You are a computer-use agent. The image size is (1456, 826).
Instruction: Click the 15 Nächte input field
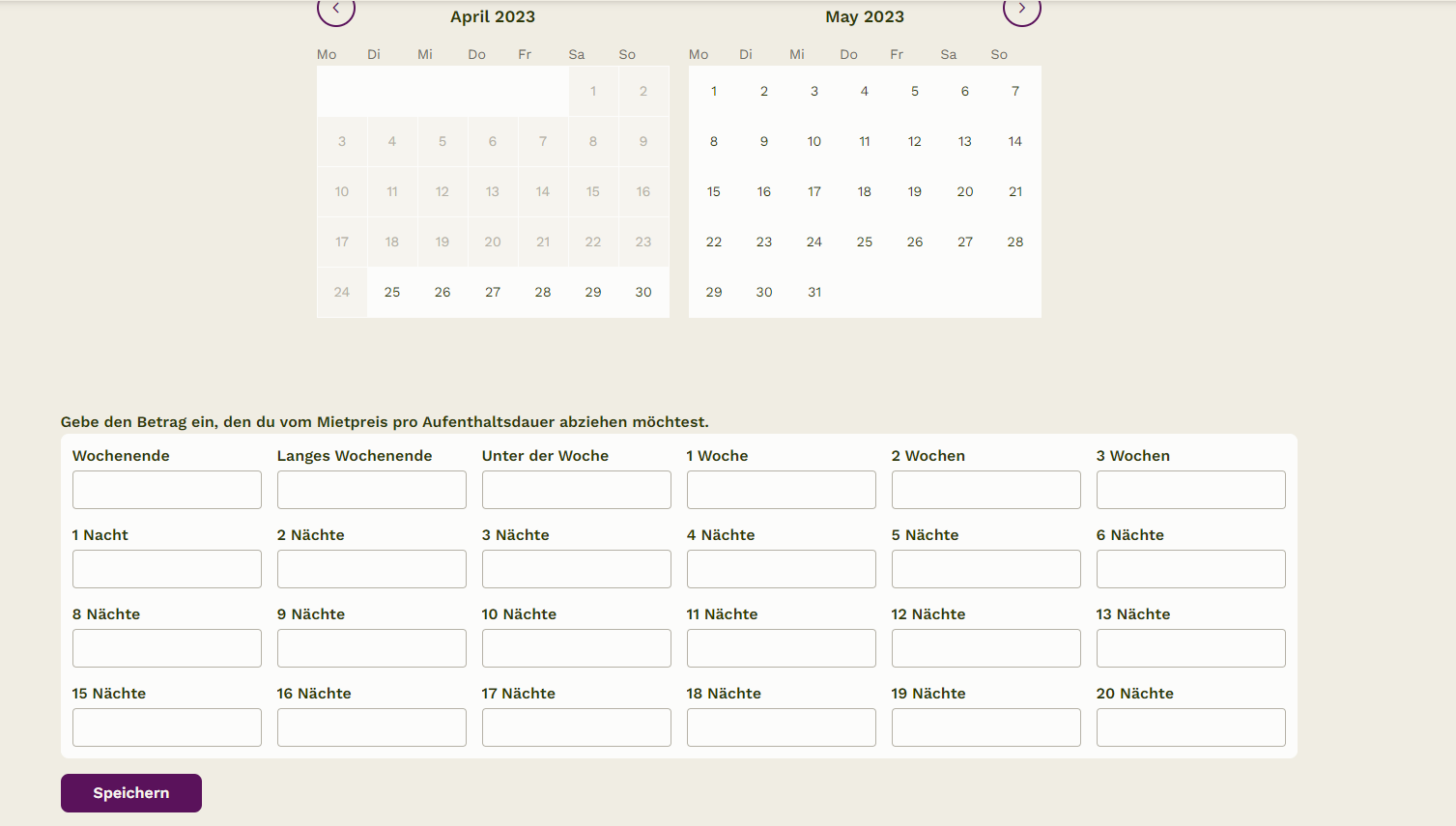coord(167,727)
